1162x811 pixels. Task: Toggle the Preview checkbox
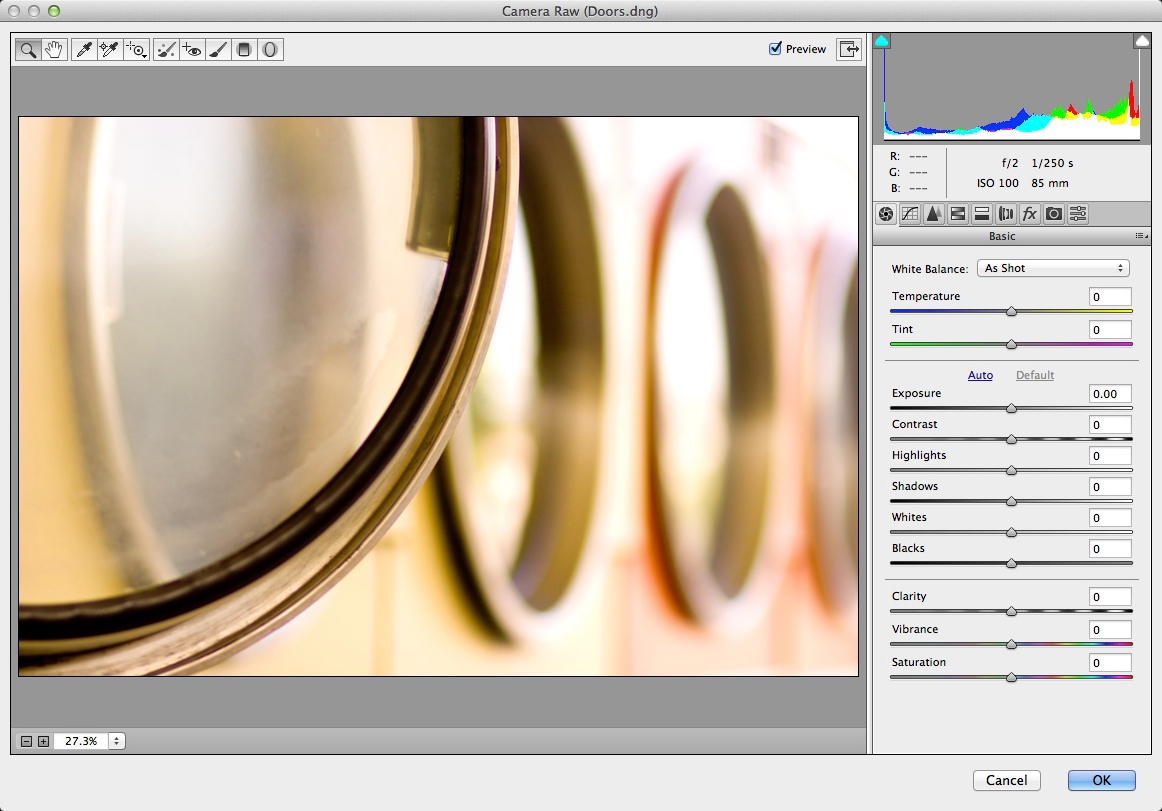click(x=776, y=48)
